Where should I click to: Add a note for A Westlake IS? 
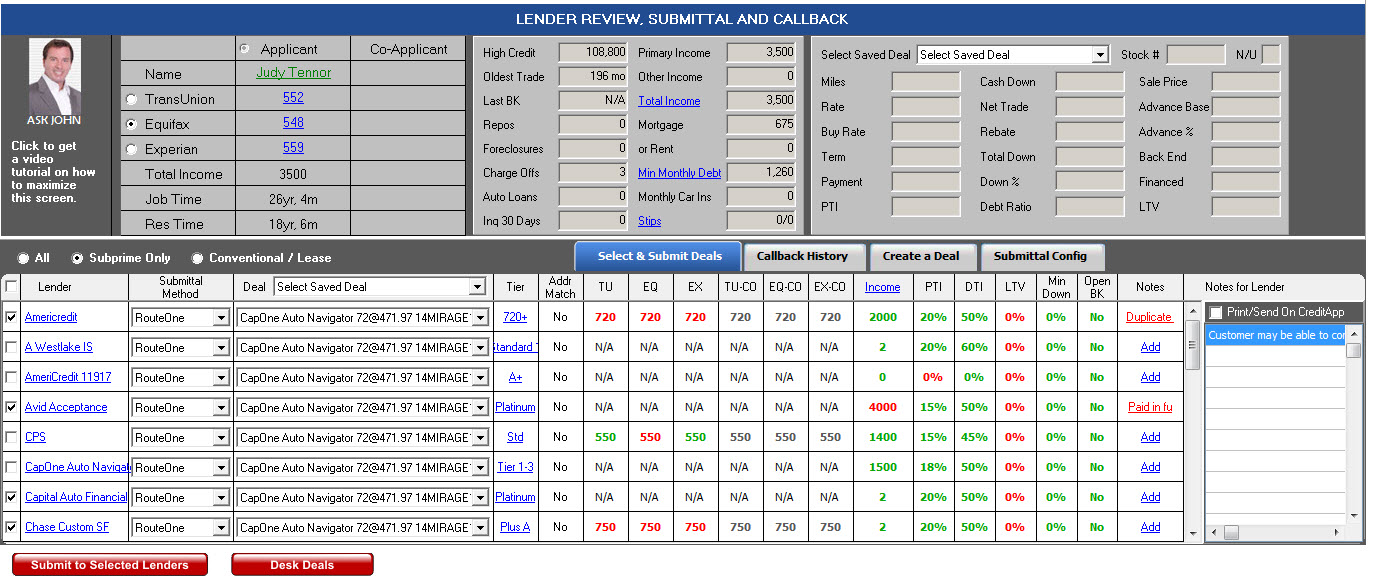[x=1150, y=347]
